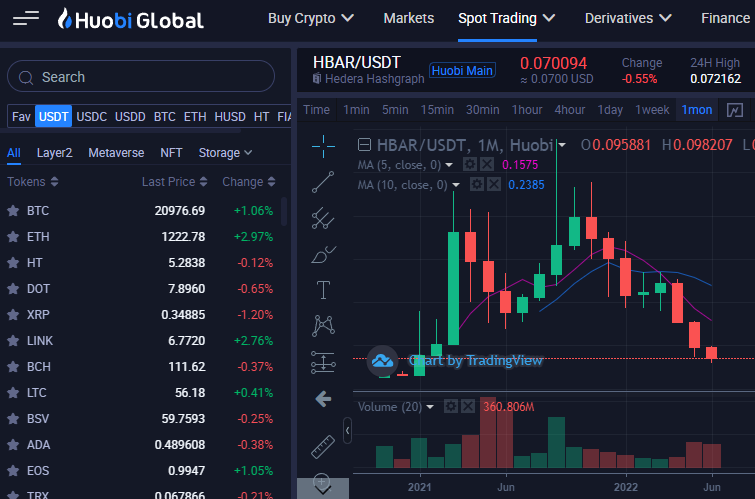Click the back arrow in chart toolbar
The height and width of the screenshot is (499, 755).
(x=323, y=399)
